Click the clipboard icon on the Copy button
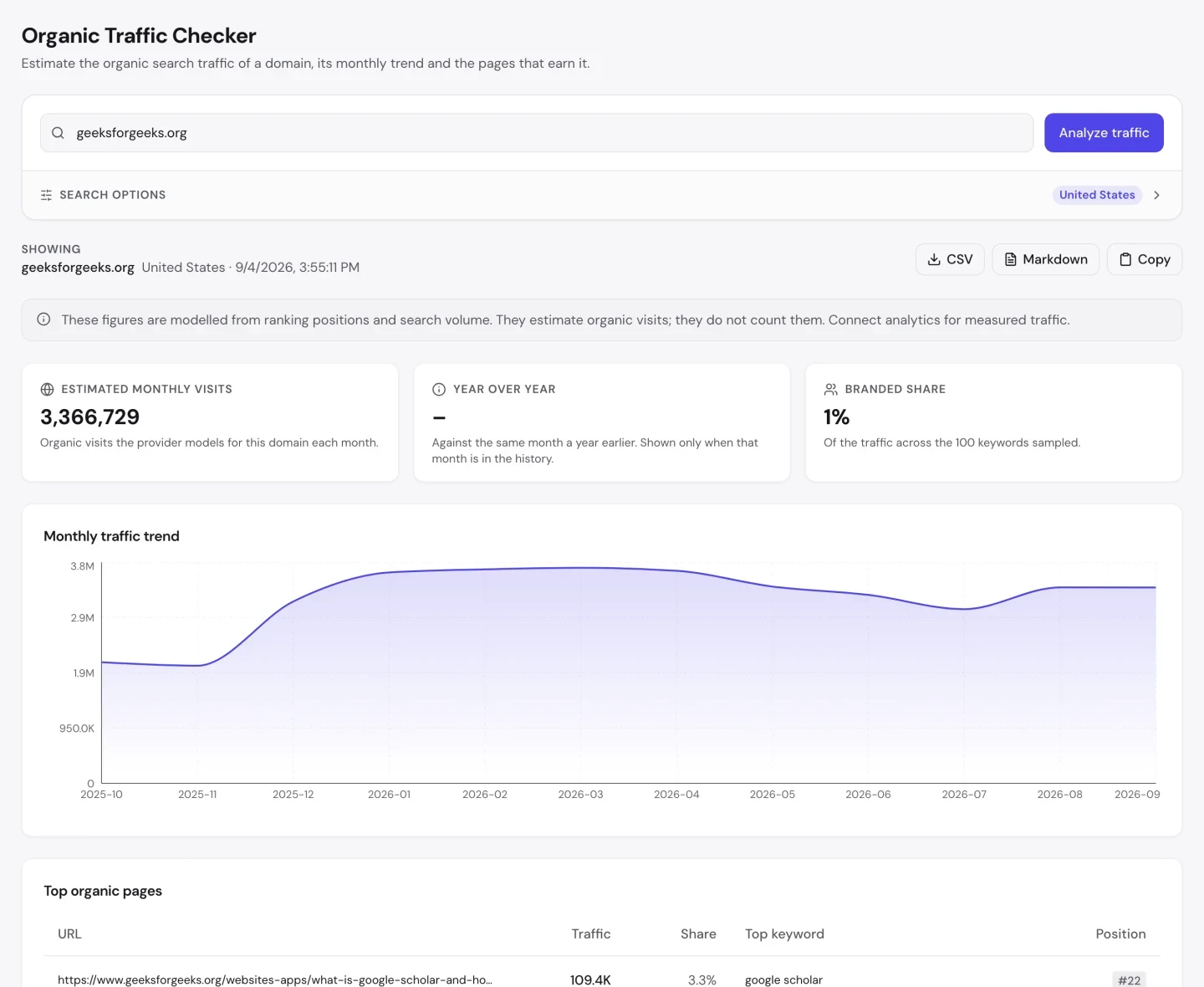 [x=1125, y=259]
